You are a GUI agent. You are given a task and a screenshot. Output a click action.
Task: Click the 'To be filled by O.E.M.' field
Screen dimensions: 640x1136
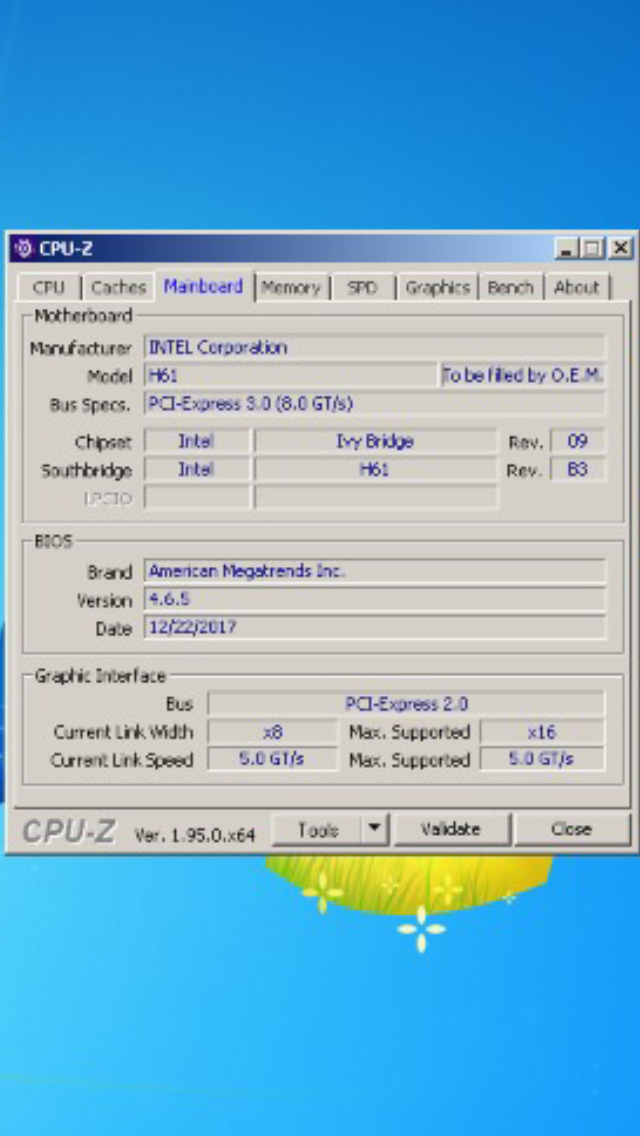pos(523,376)
